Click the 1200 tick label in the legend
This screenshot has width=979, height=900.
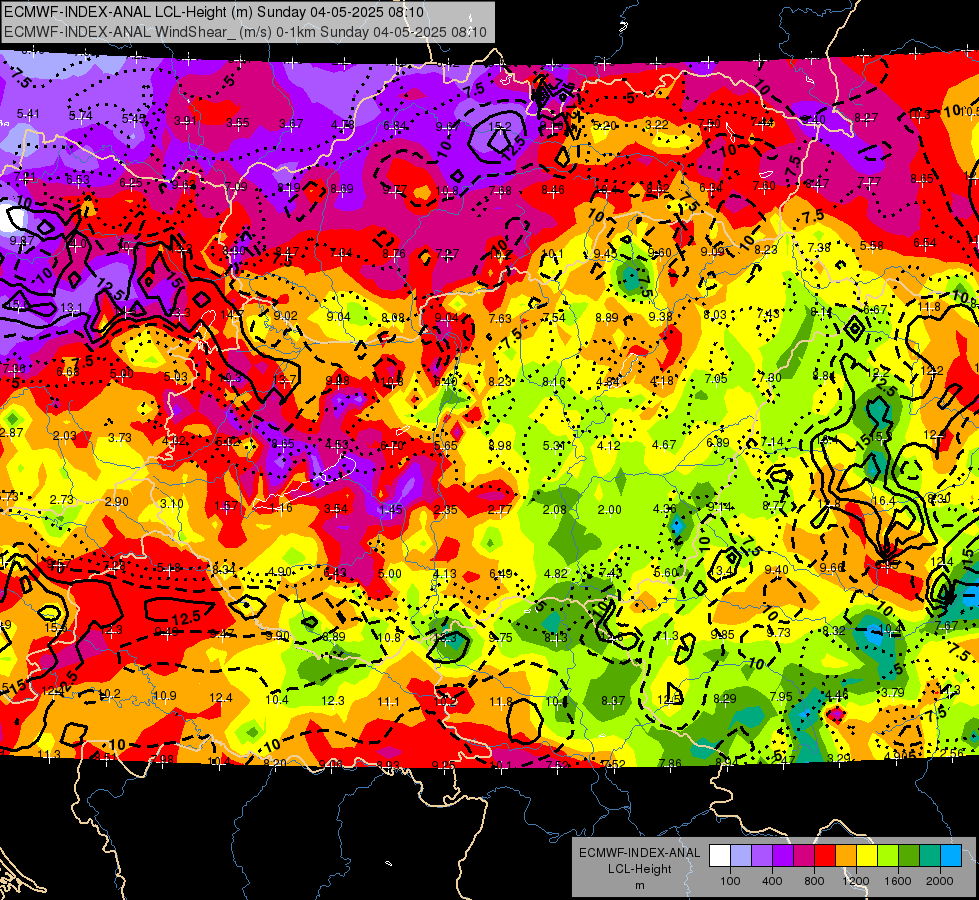[855, 881]
